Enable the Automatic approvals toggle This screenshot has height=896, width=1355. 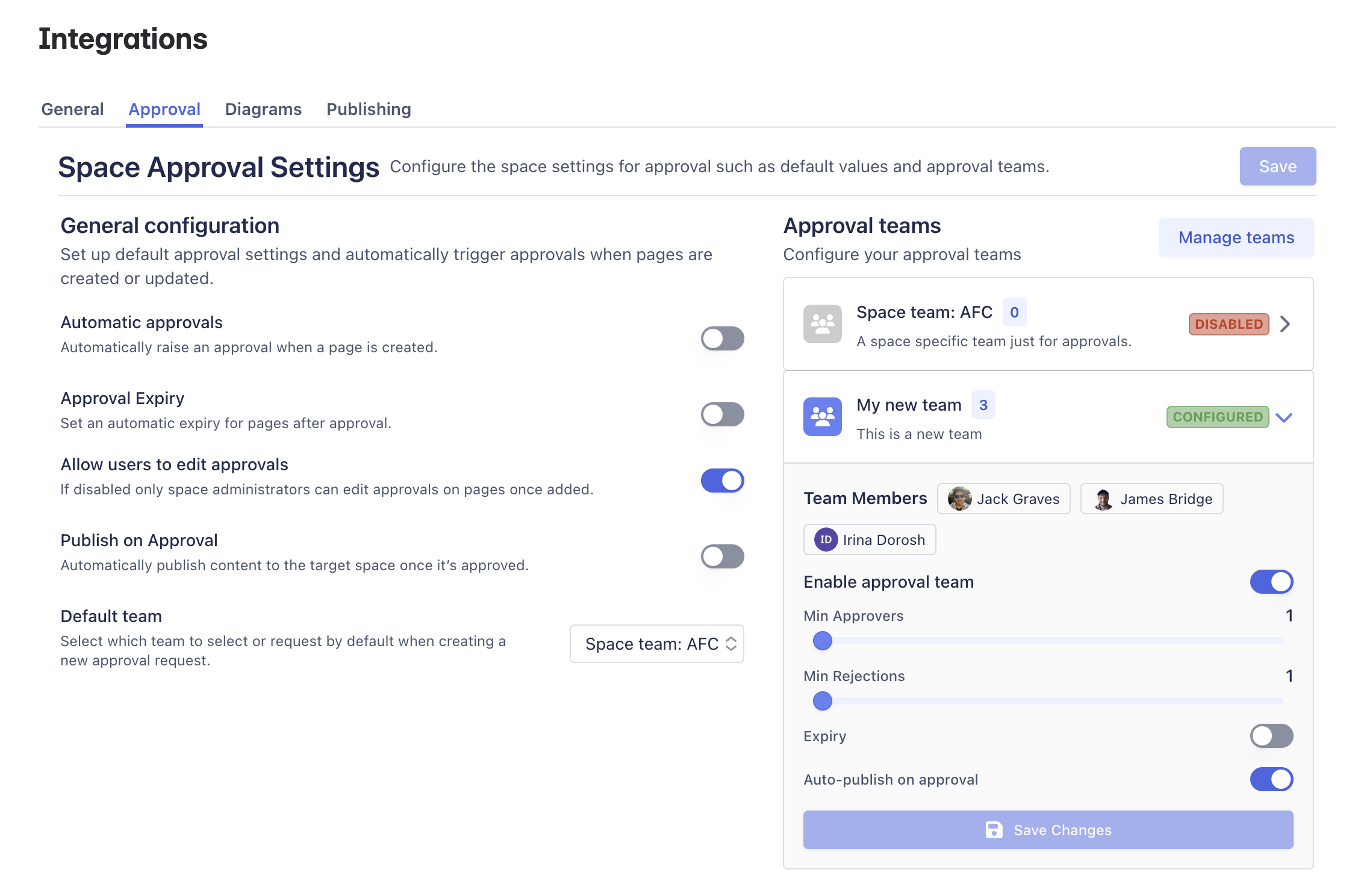pyautogui.click(x=722, y=338)
